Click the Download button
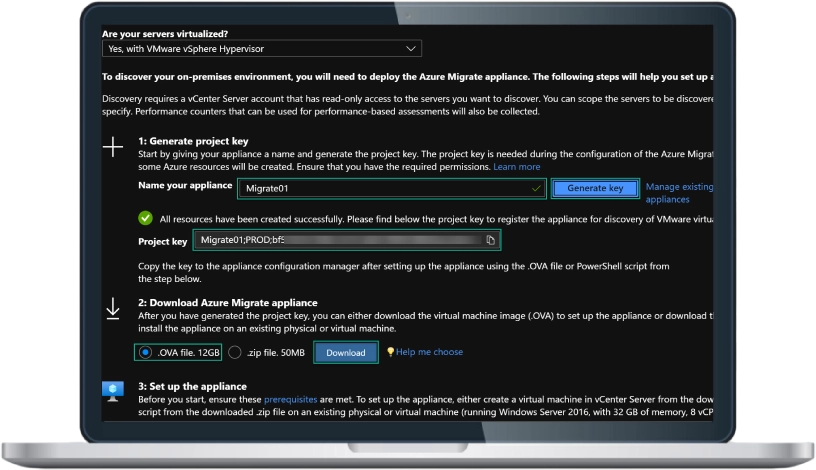Image resolution: width=816 pixels, height=470 pixels. click(x=346, y=352)
